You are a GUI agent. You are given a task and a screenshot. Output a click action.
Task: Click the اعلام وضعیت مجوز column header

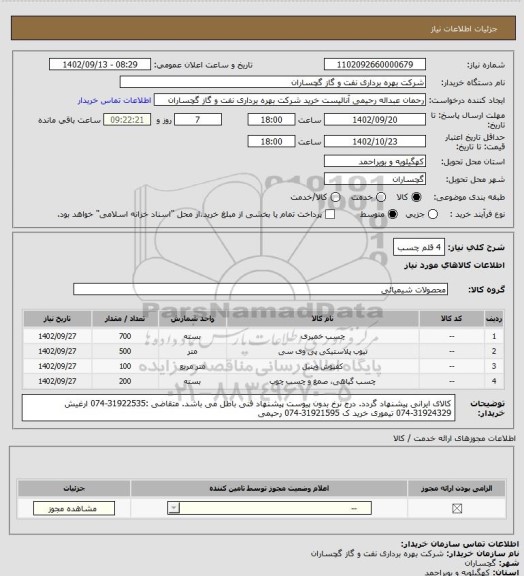pyautogui.click(x=269, y=489)
